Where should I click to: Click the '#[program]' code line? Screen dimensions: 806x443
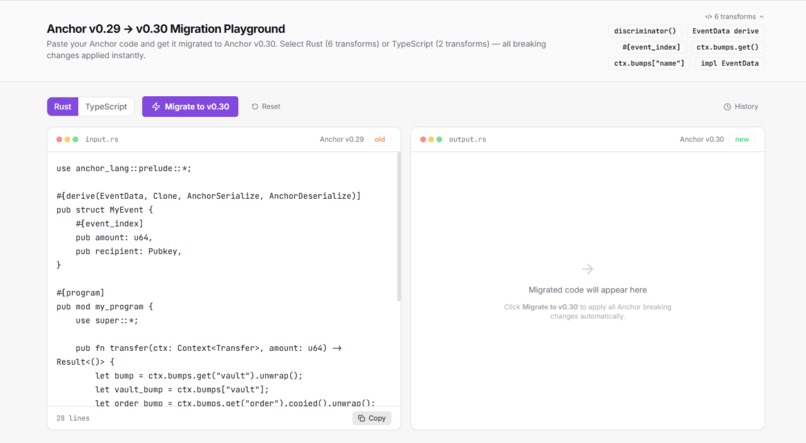click(x=80, y=293)
